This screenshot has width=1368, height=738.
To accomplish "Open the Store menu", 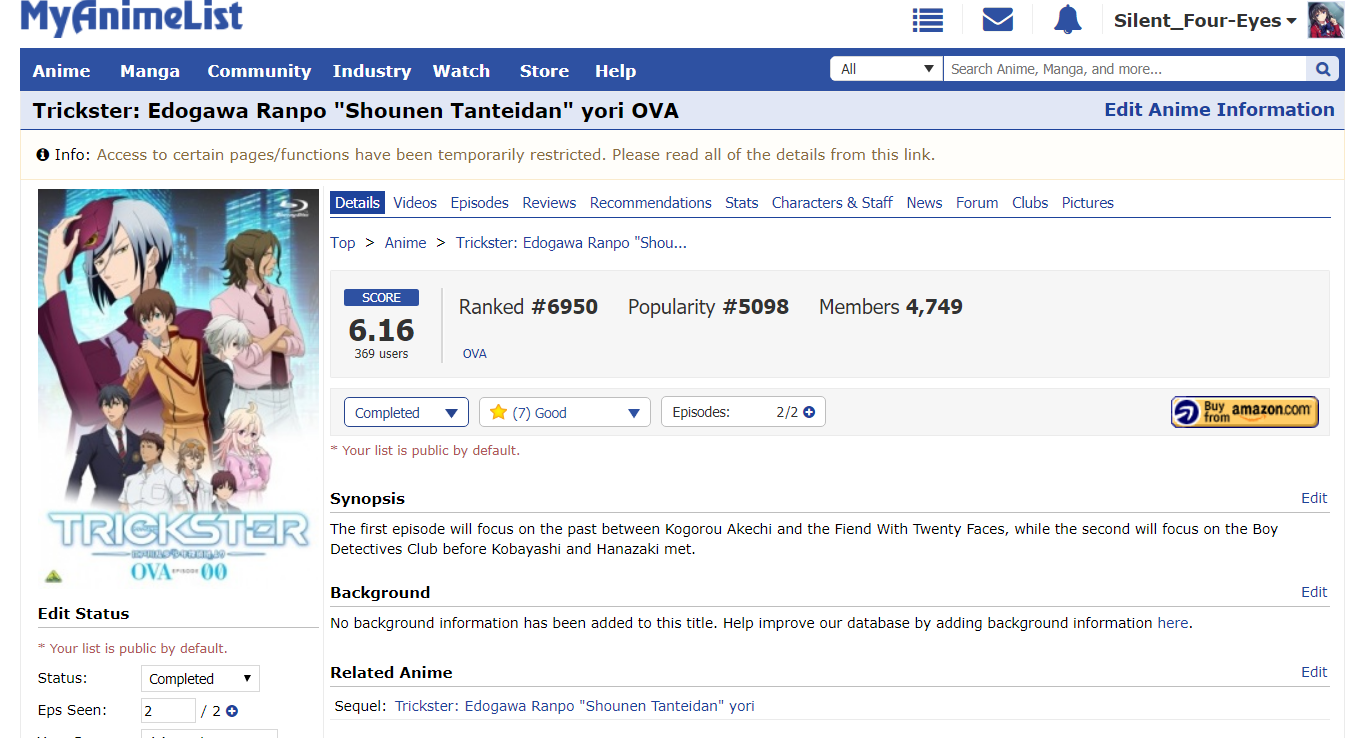I will pyautogui.click(x=544, y=71).
